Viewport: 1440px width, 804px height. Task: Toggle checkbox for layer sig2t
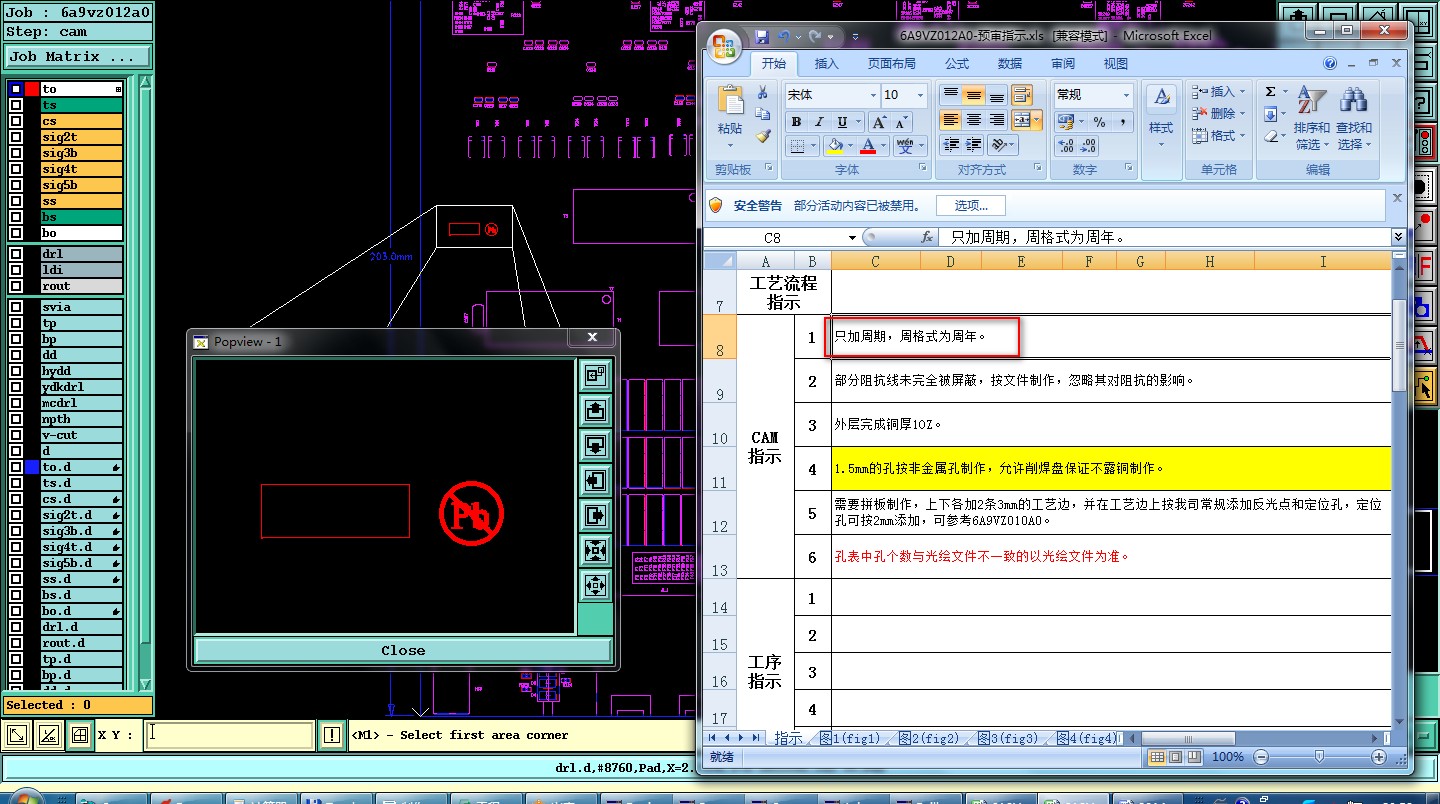pos(16,137)
